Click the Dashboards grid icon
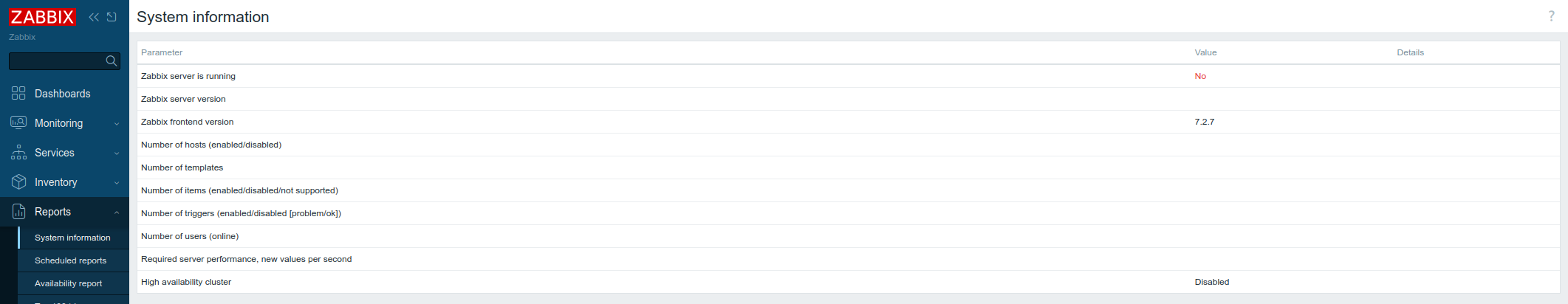1568x304 pixels. (18, 93)
